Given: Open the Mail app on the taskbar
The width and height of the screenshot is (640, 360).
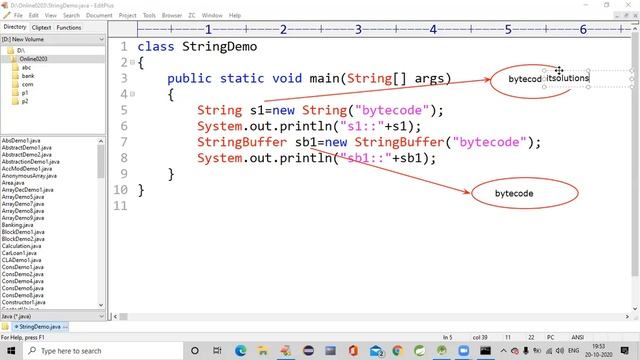Looking at the screenshot, I should 376,351.
